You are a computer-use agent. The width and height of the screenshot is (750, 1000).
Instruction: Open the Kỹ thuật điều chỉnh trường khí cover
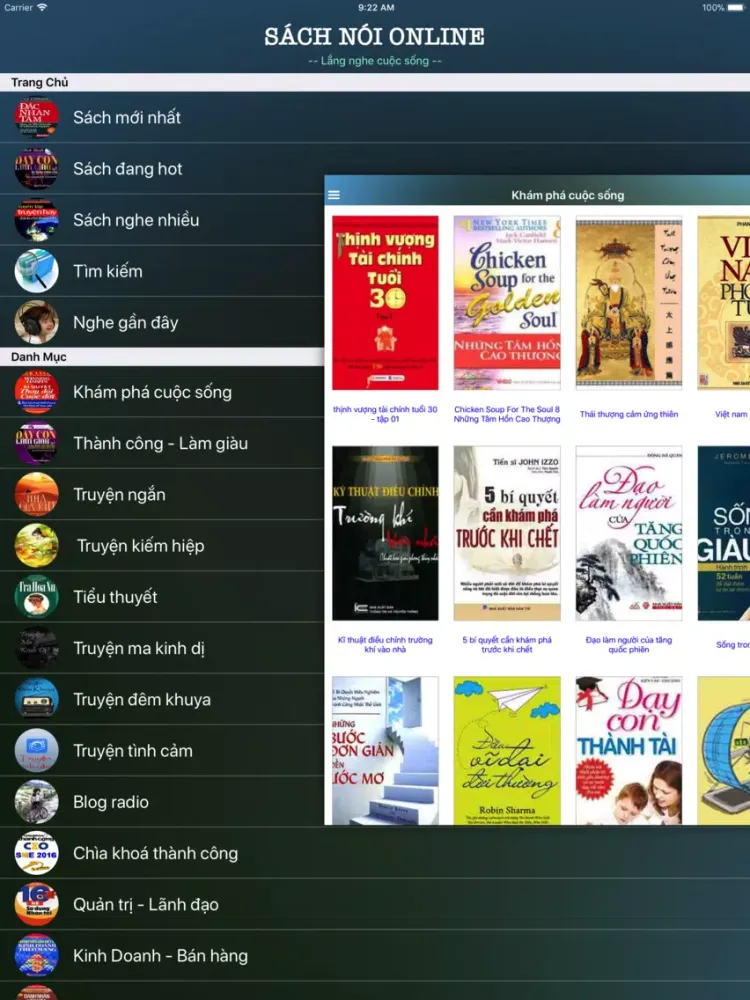point(385,533)
